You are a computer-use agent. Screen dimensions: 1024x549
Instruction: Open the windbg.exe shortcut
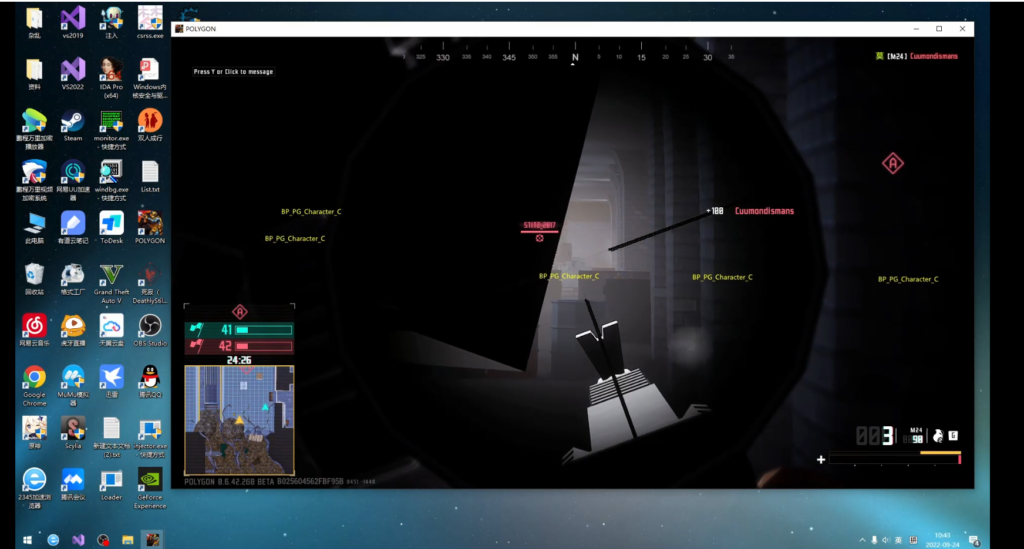(111, 180)
